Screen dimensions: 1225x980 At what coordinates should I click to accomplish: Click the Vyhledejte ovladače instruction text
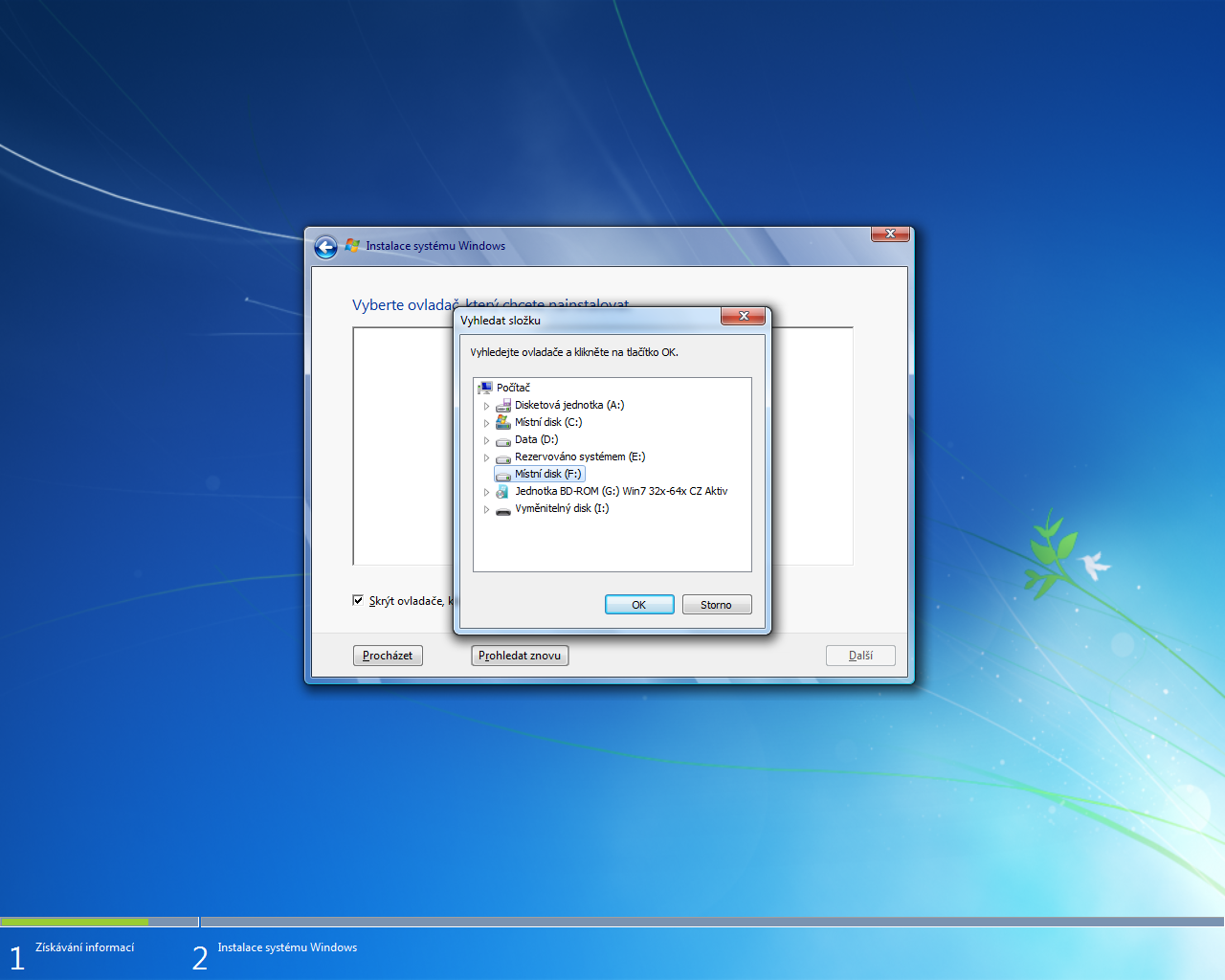pos(574,352)
